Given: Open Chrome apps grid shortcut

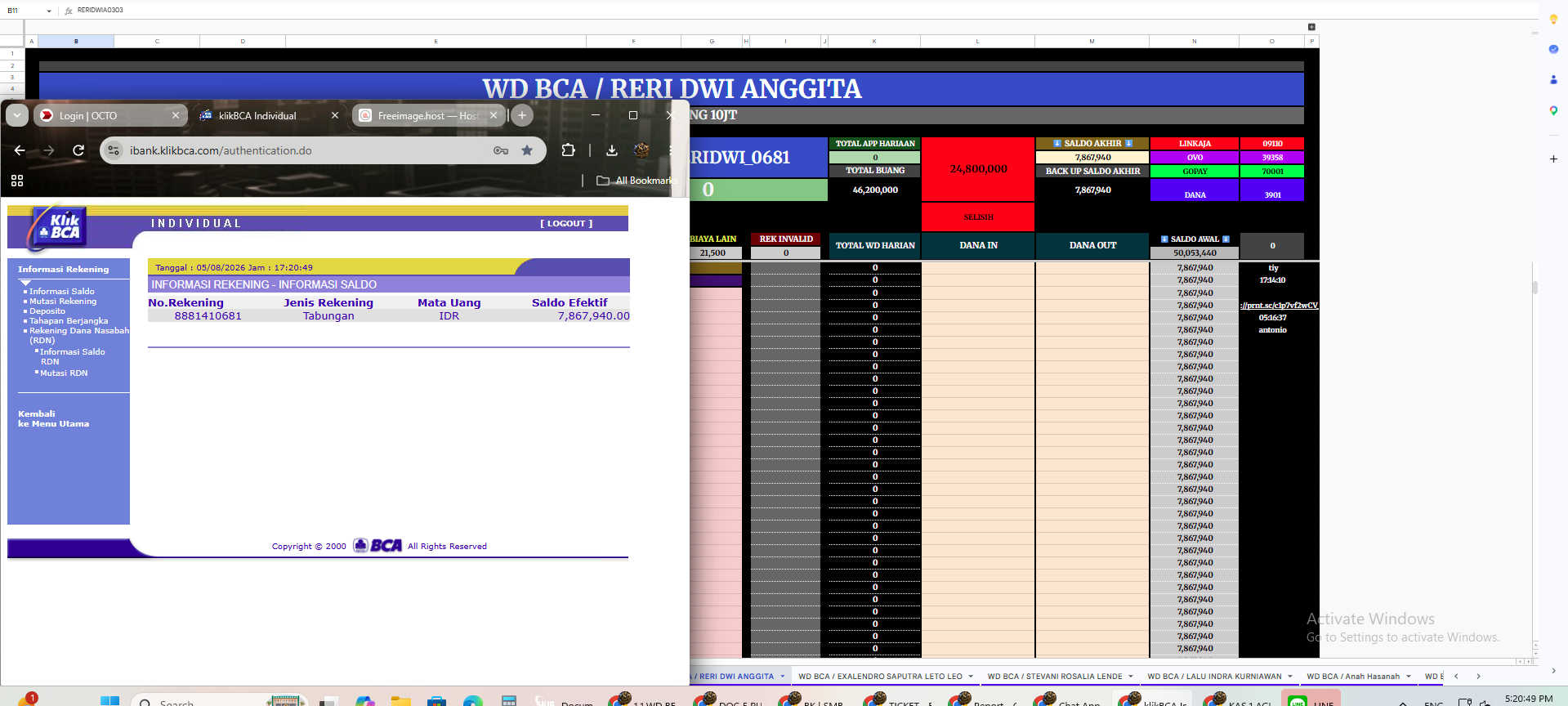Looking at the screenshot, I should [x=17, y=181].
